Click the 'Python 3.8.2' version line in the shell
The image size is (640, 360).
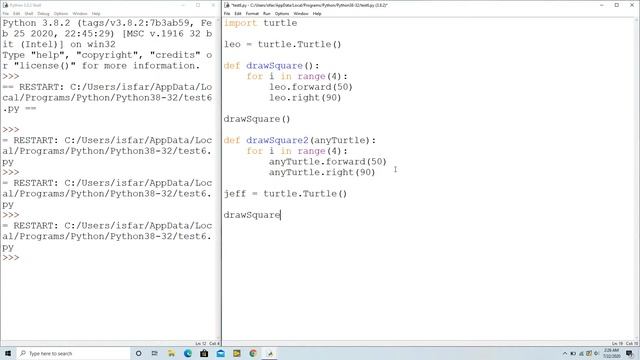point(107,23)
